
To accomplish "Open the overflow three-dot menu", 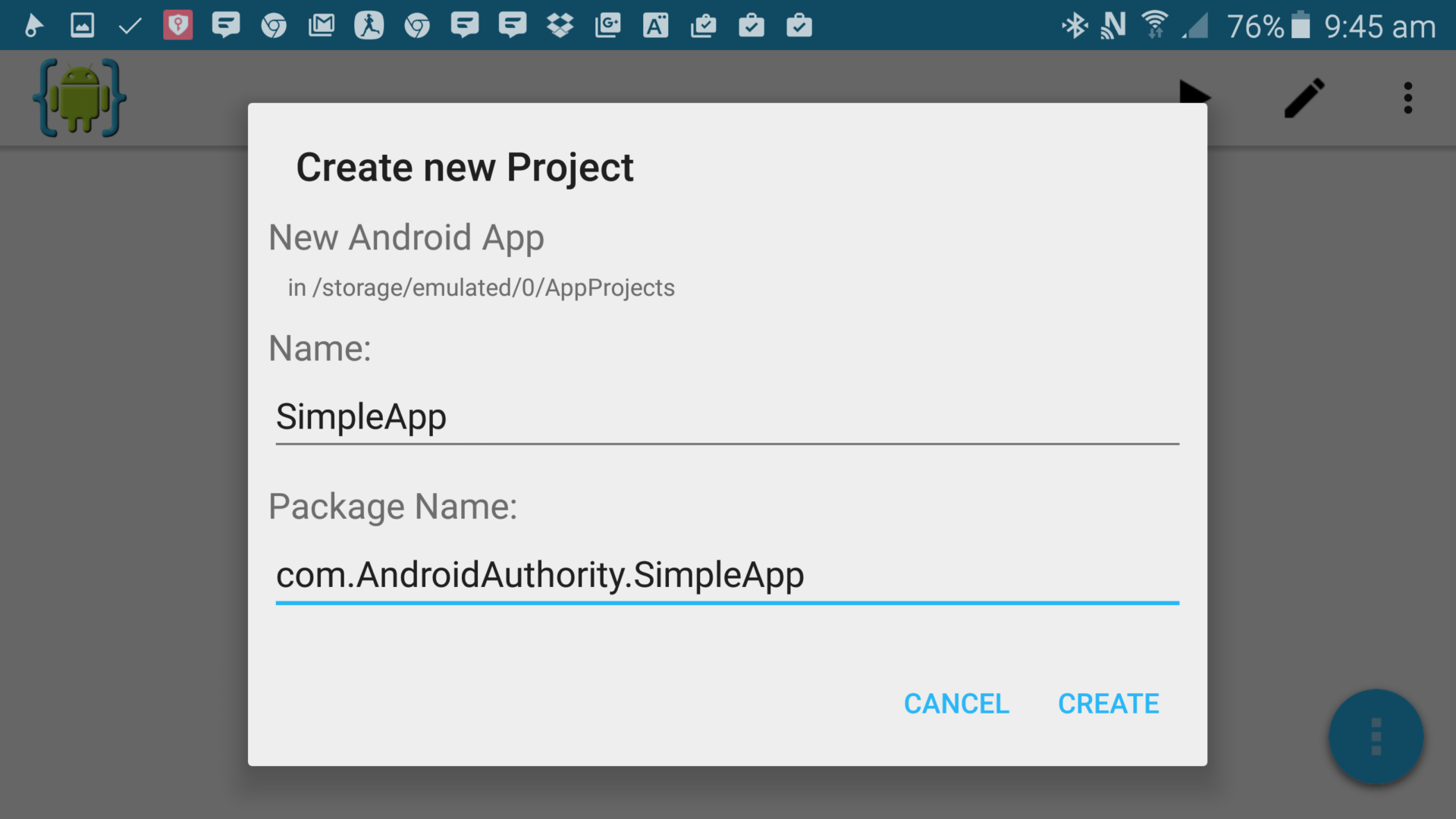I will [x=1407, y=97].
